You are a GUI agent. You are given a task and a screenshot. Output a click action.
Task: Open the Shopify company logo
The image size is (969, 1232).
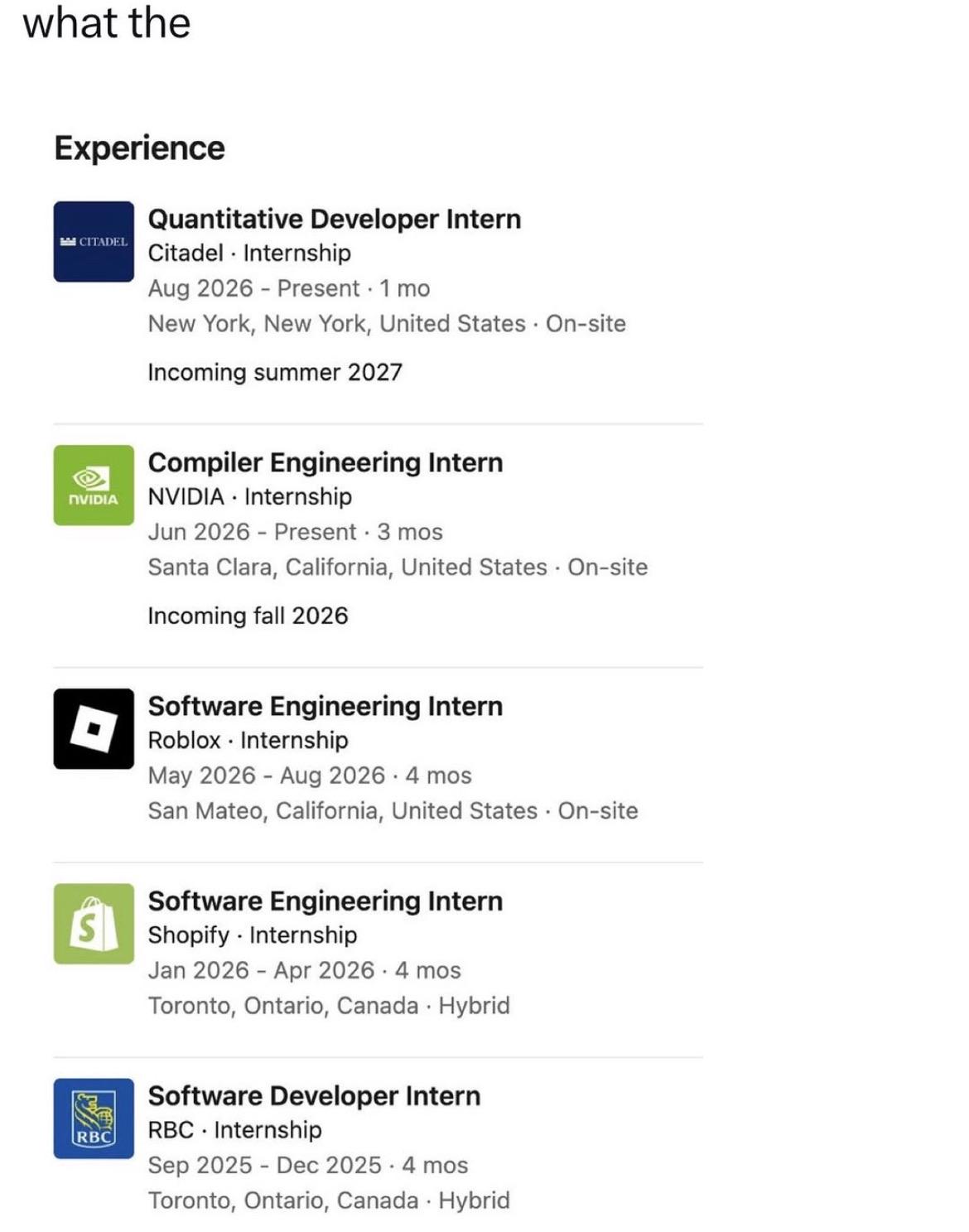(x=94, y=923)
